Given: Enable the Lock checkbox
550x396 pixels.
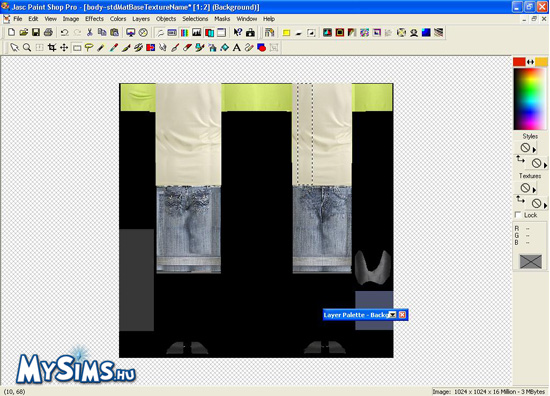Looking at the screenshot, I should coord(518,215).
